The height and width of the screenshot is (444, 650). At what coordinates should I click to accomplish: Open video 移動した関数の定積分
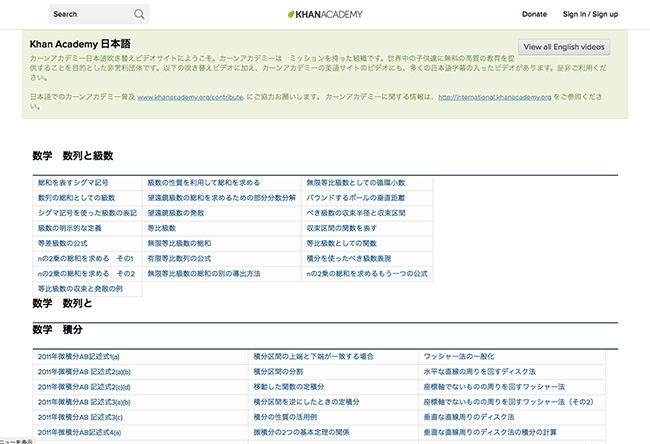click(289, 387)
